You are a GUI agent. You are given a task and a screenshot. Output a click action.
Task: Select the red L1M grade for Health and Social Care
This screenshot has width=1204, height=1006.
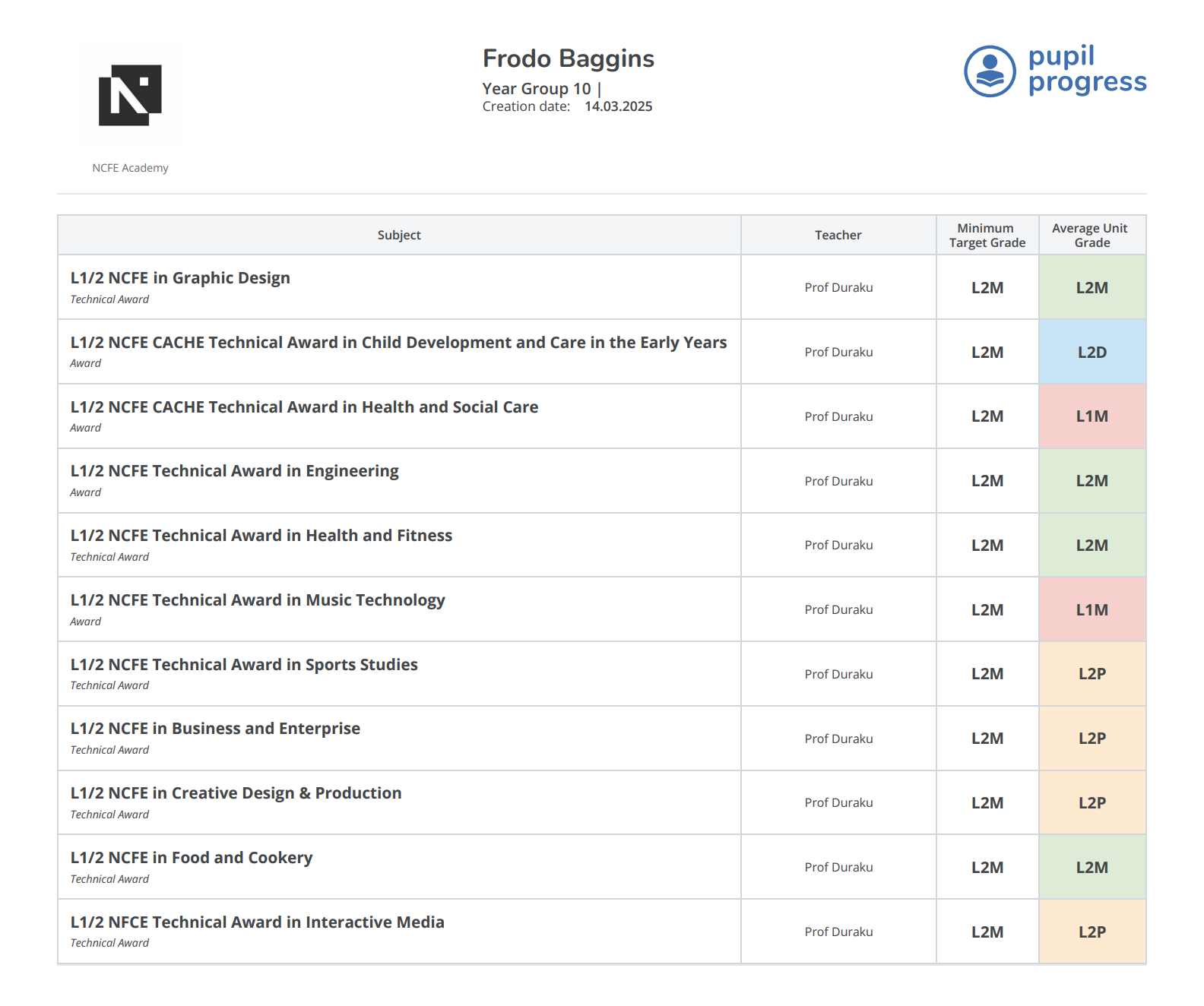tap(1092, 416)
